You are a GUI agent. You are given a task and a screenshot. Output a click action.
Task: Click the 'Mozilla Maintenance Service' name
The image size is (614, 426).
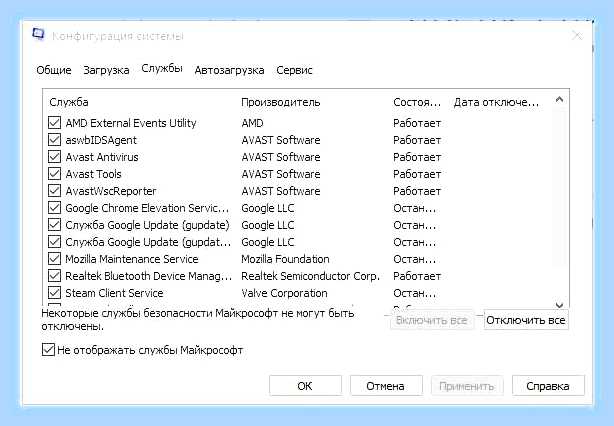click(x=132, y=259)
